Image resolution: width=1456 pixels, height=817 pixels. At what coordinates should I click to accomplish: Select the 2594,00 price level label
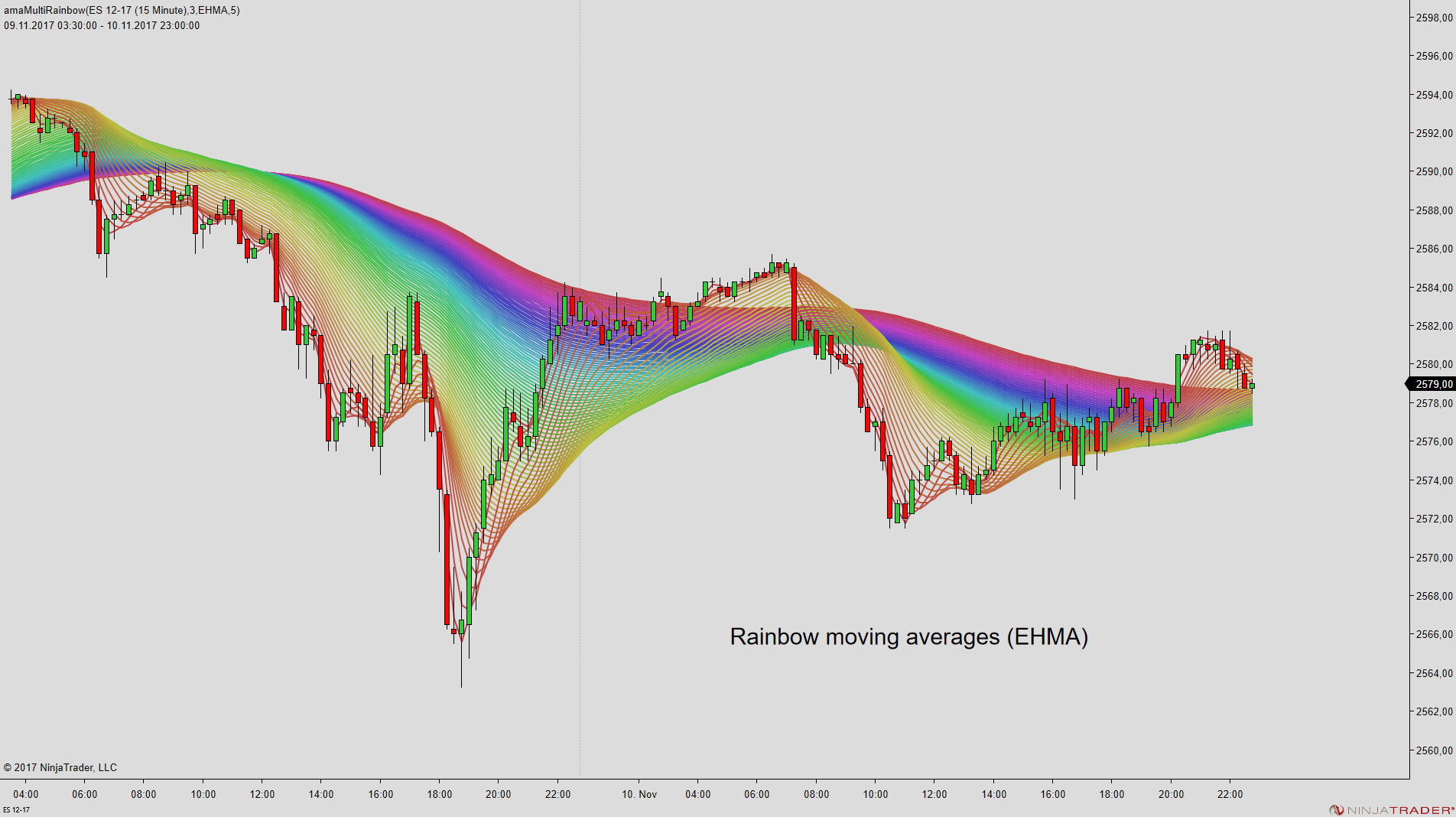pyautogui.click(x=1435, y=95)
